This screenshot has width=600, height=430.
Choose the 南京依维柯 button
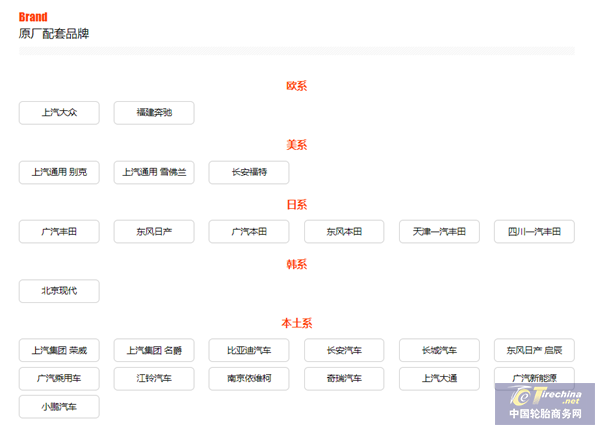click(249, 379)
